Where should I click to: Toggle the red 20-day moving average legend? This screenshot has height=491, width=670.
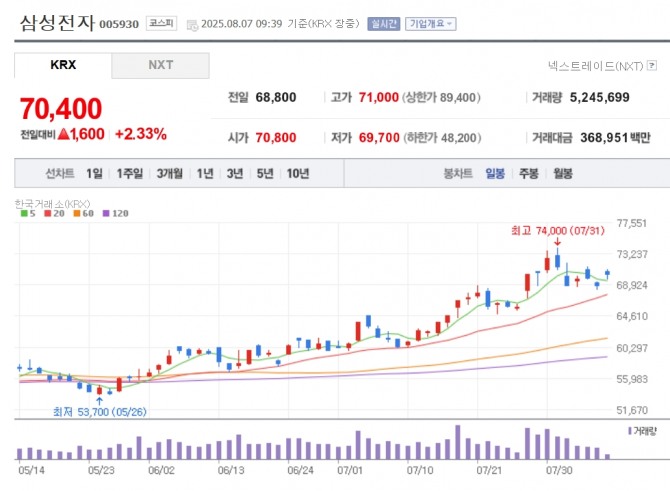click(x=46, y=213)
